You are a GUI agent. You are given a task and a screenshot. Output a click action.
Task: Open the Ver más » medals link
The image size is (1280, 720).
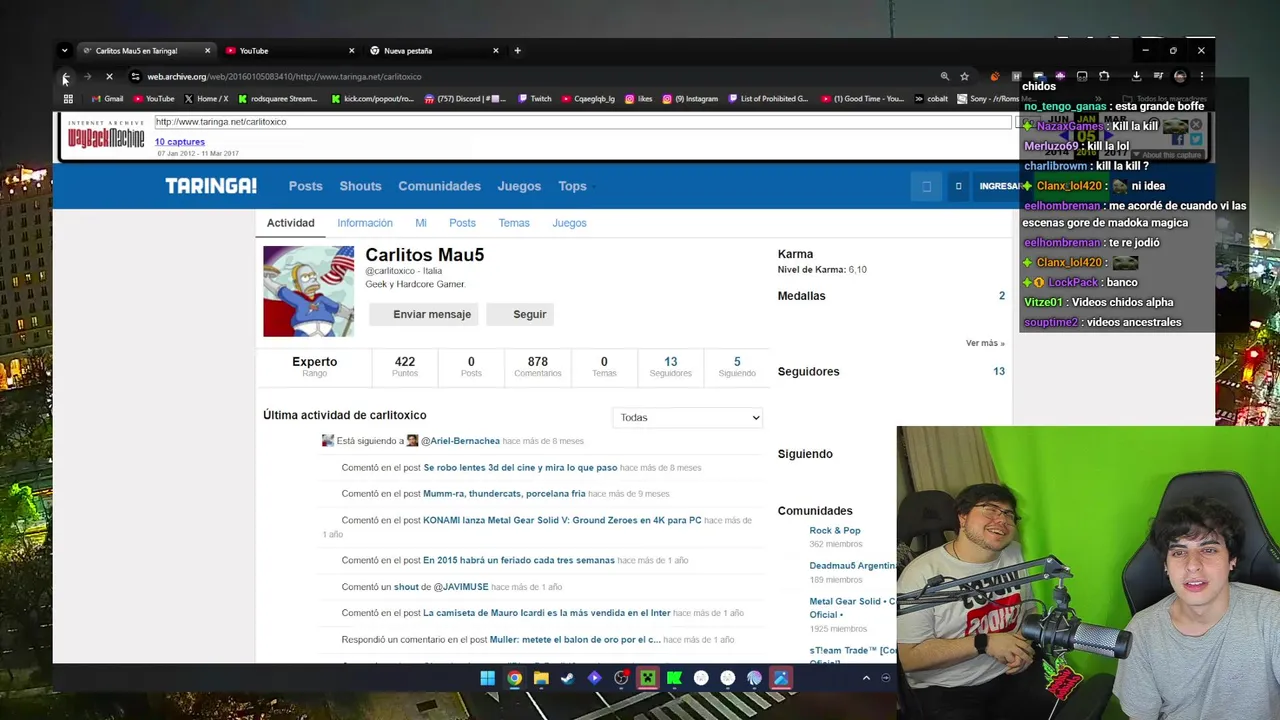point(985,343)
